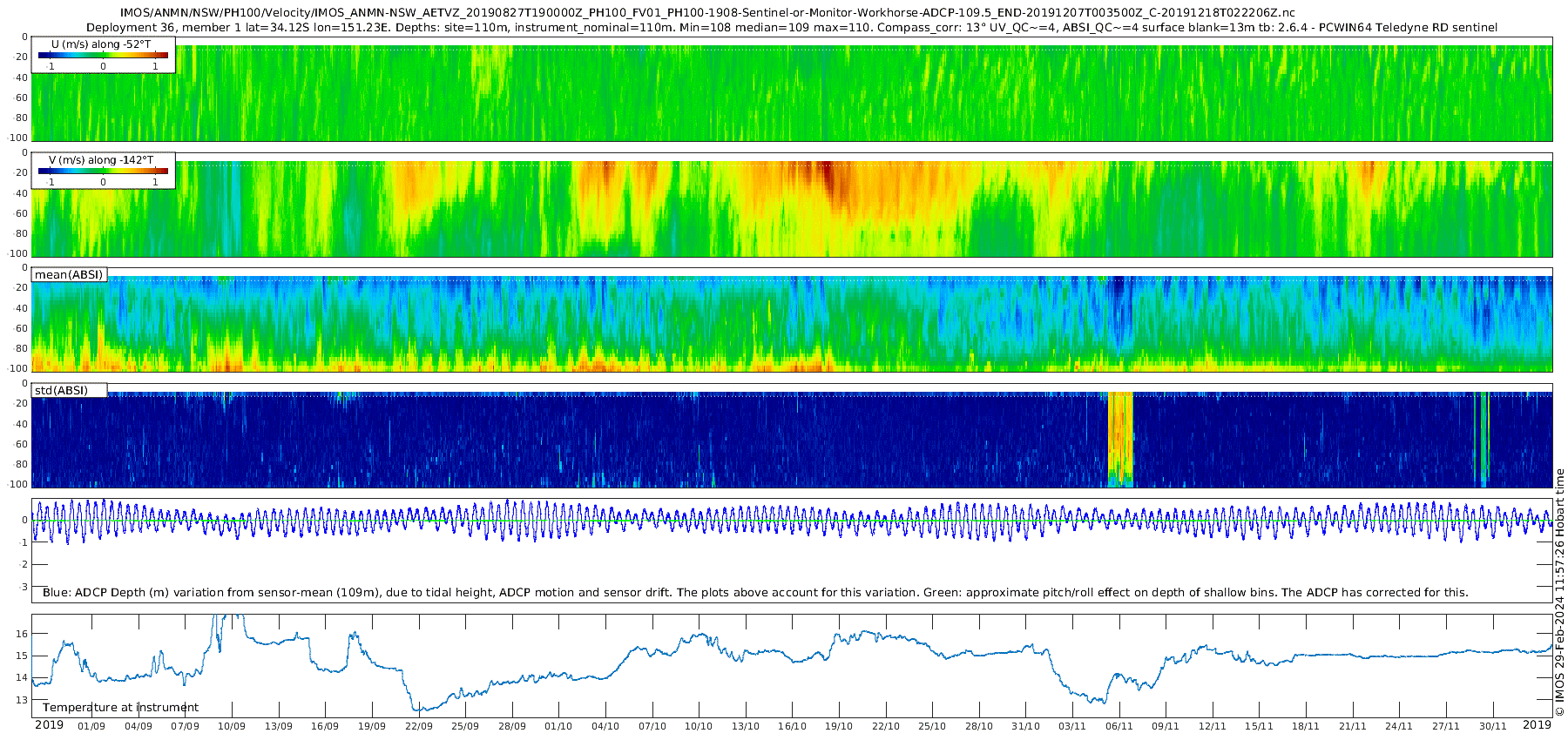Viewport: 1568px width, 740px height.
Task: Click the U (m/s) along -52°T colorbar
Action: tap(103, 55)
